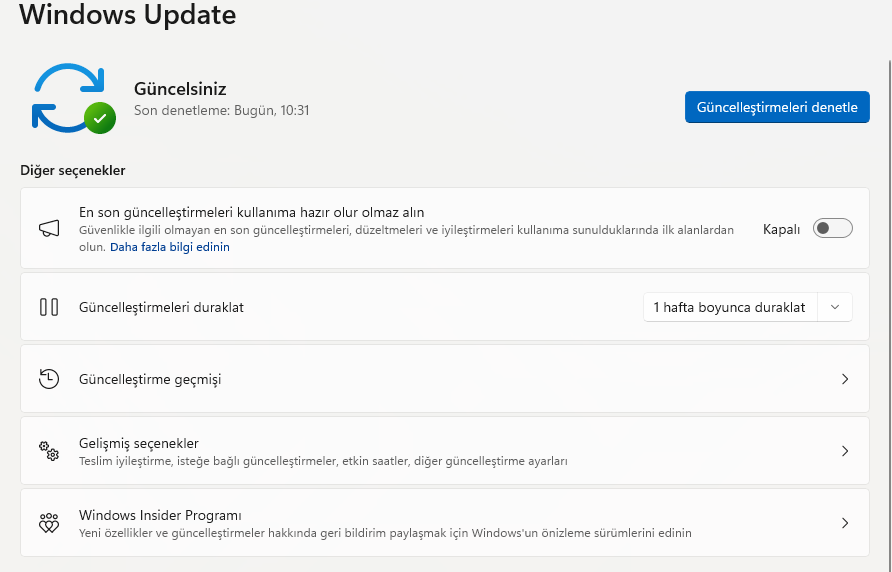This screenshot has width=892, height=572.
Task: Click the Güncelleştirmeleri duraklat row label
Action: pos(161,307)
